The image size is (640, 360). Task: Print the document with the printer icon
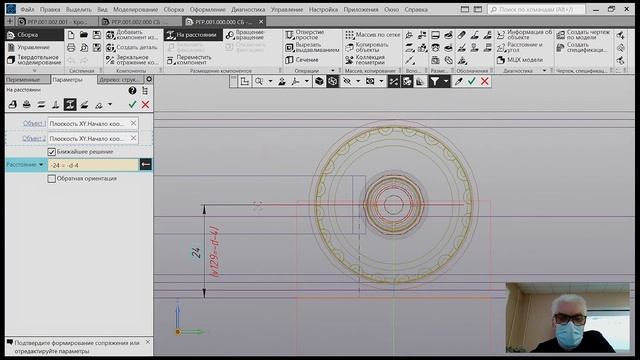(71, 48)
